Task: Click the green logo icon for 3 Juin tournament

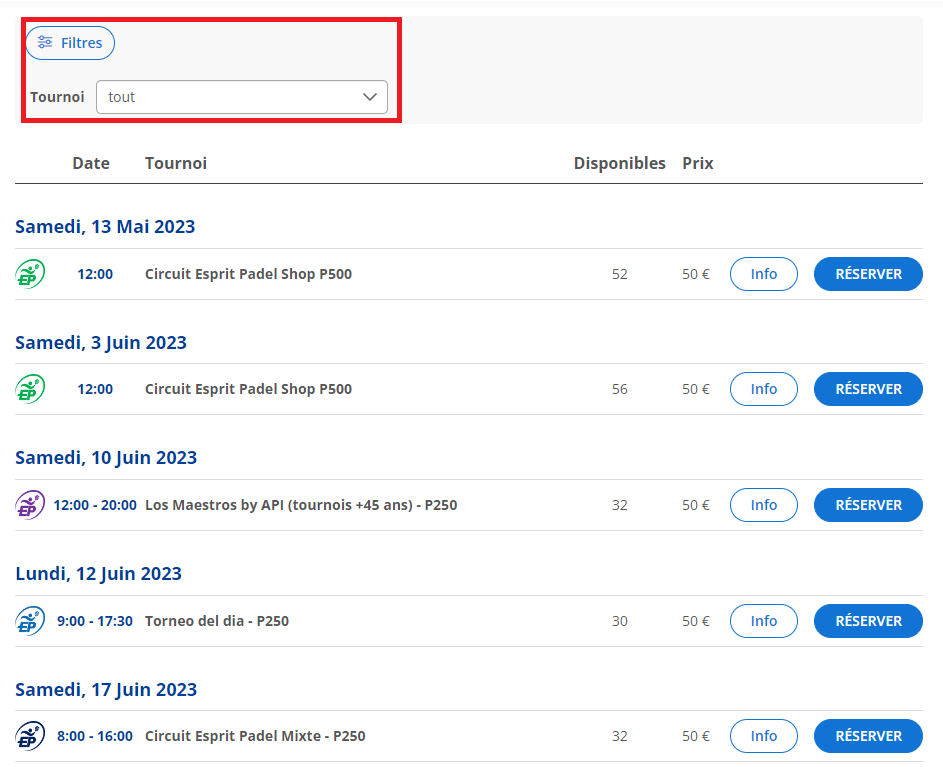Action: 30,389
